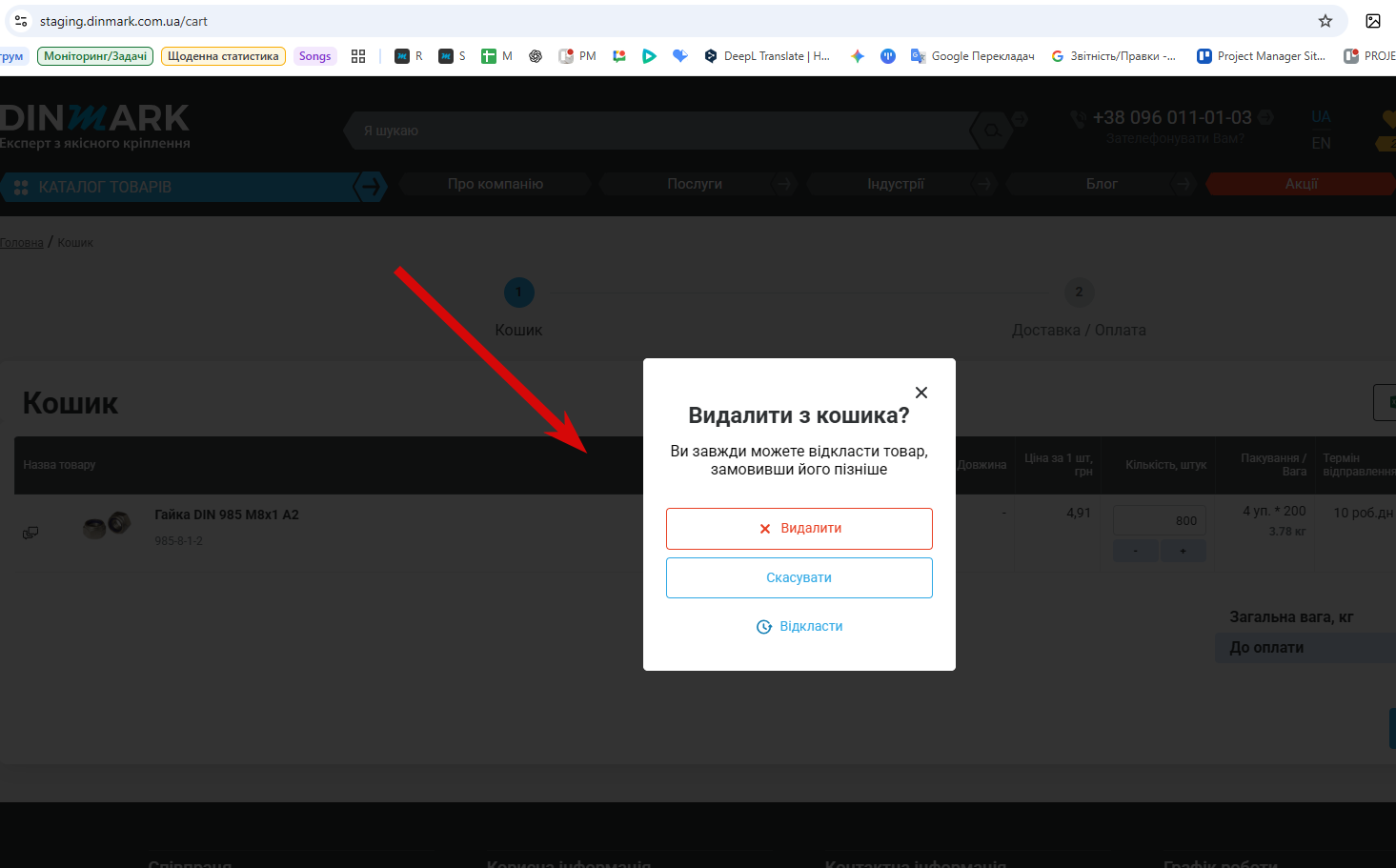Viewport: 1396px width, 868px height.
Task: Go to Головна breadcrumb
Action: tap(21, 243)
